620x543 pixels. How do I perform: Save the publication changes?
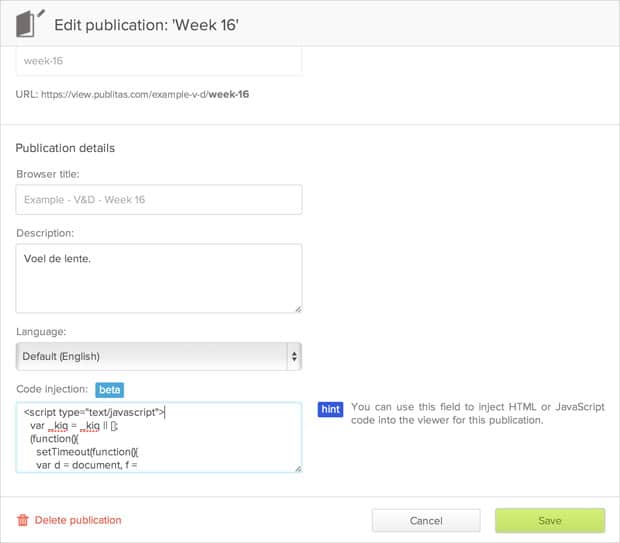pos(549,520)
